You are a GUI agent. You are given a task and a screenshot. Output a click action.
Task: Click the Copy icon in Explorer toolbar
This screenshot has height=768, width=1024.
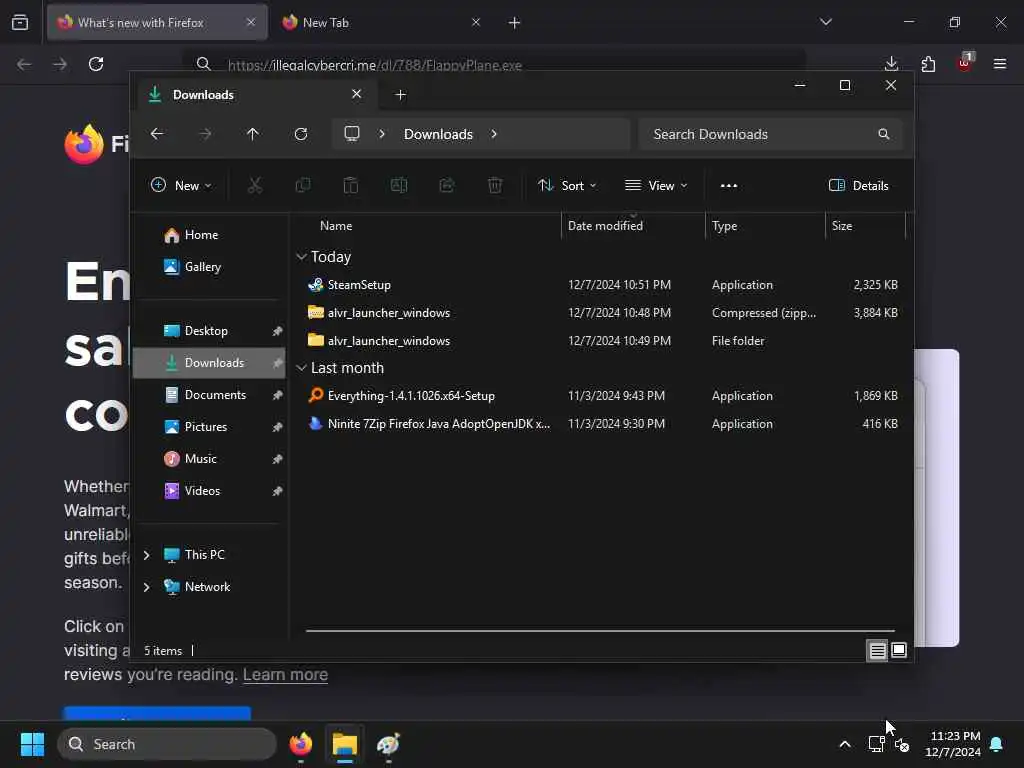303,185
